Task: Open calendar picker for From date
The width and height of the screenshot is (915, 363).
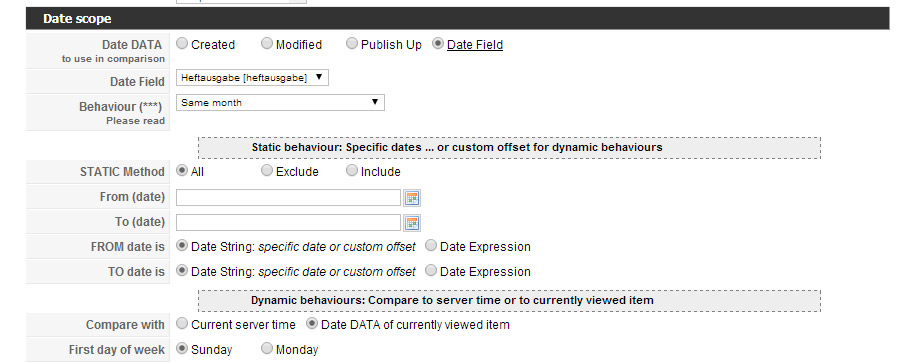Action: 412,198
